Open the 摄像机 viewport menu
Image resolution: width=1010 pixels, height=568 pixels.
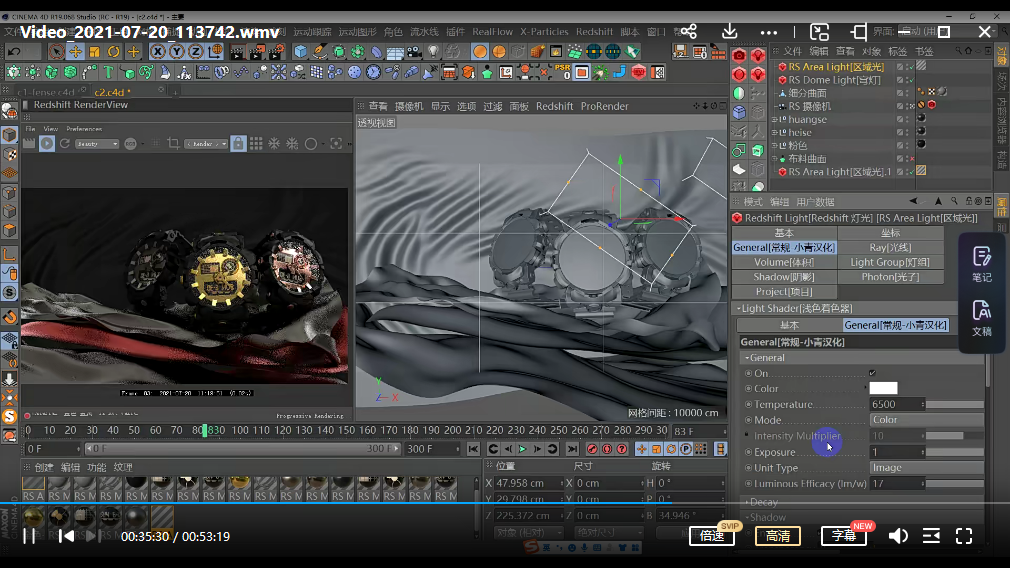click(x=409, y=106)
